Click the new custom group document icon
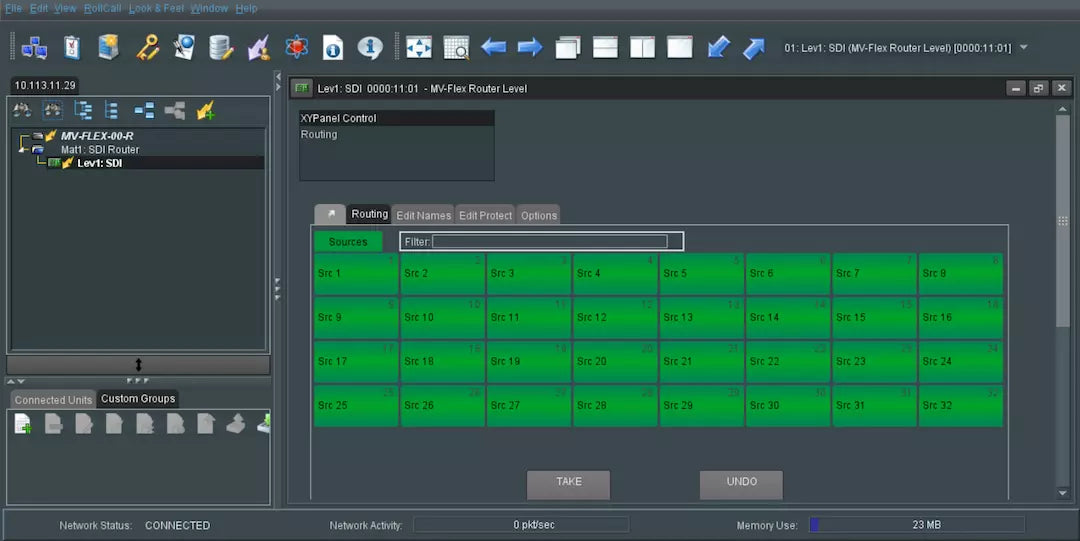This screenshot has height=541, width=1080. point(23,424)
